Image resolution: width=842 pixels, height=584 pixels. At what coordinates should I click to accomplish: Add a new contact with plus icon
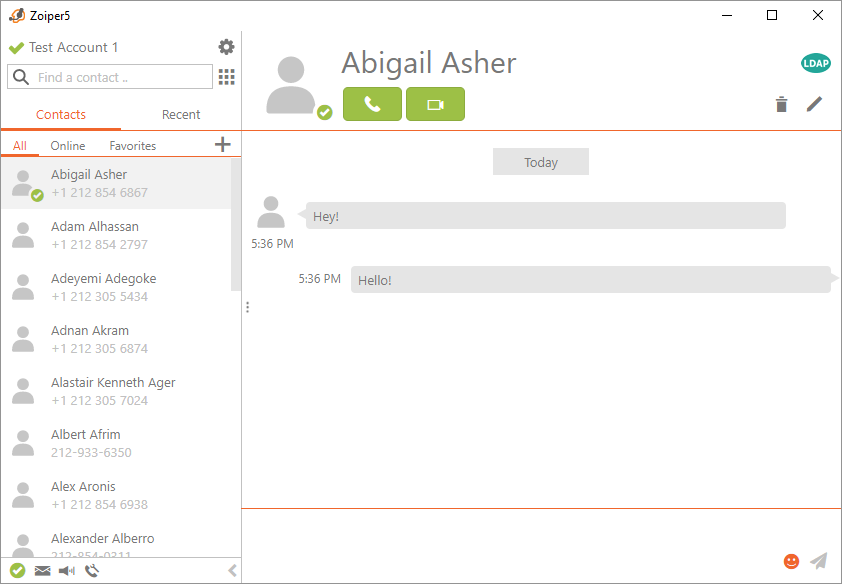[x=222, y=145]
